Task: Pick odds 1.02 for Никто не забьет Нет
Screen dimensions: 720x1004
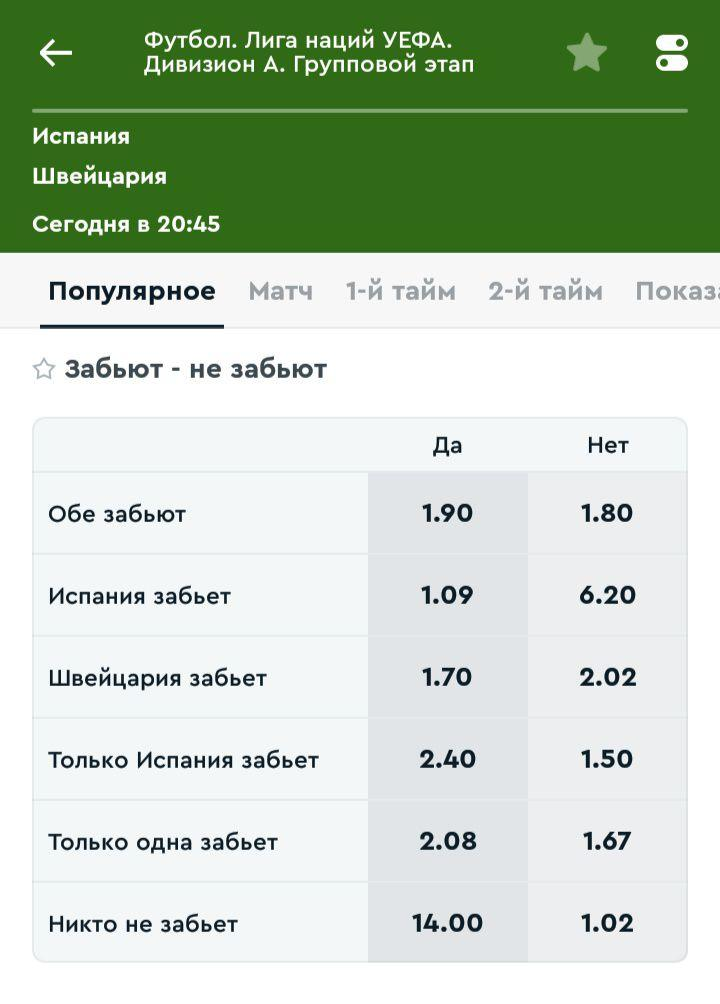Action: (x=607, y=923)
